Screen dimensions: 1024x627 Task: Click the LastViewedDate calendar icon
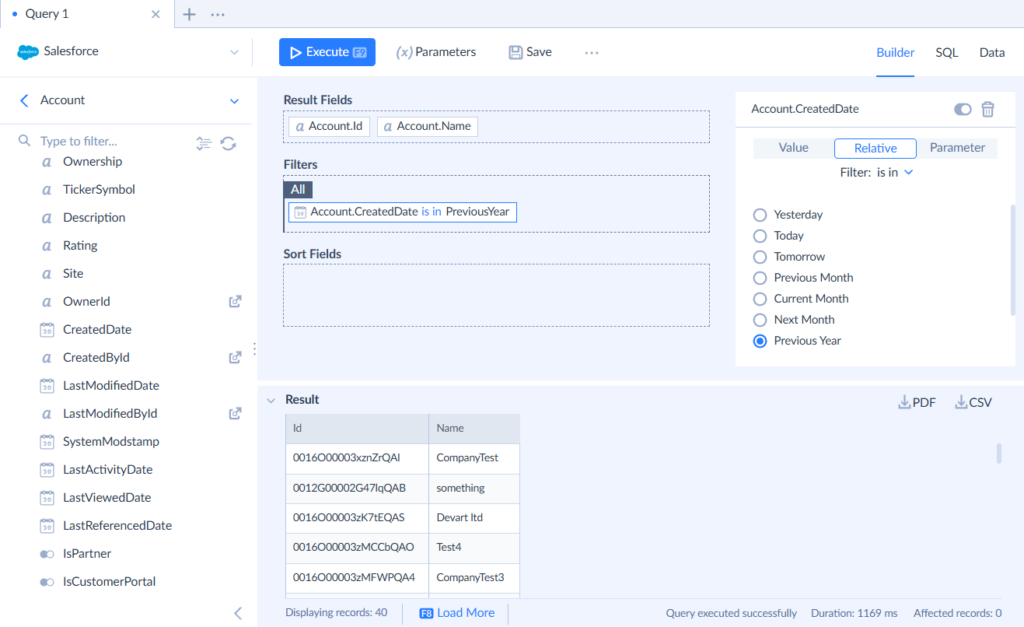click(47, 498)
